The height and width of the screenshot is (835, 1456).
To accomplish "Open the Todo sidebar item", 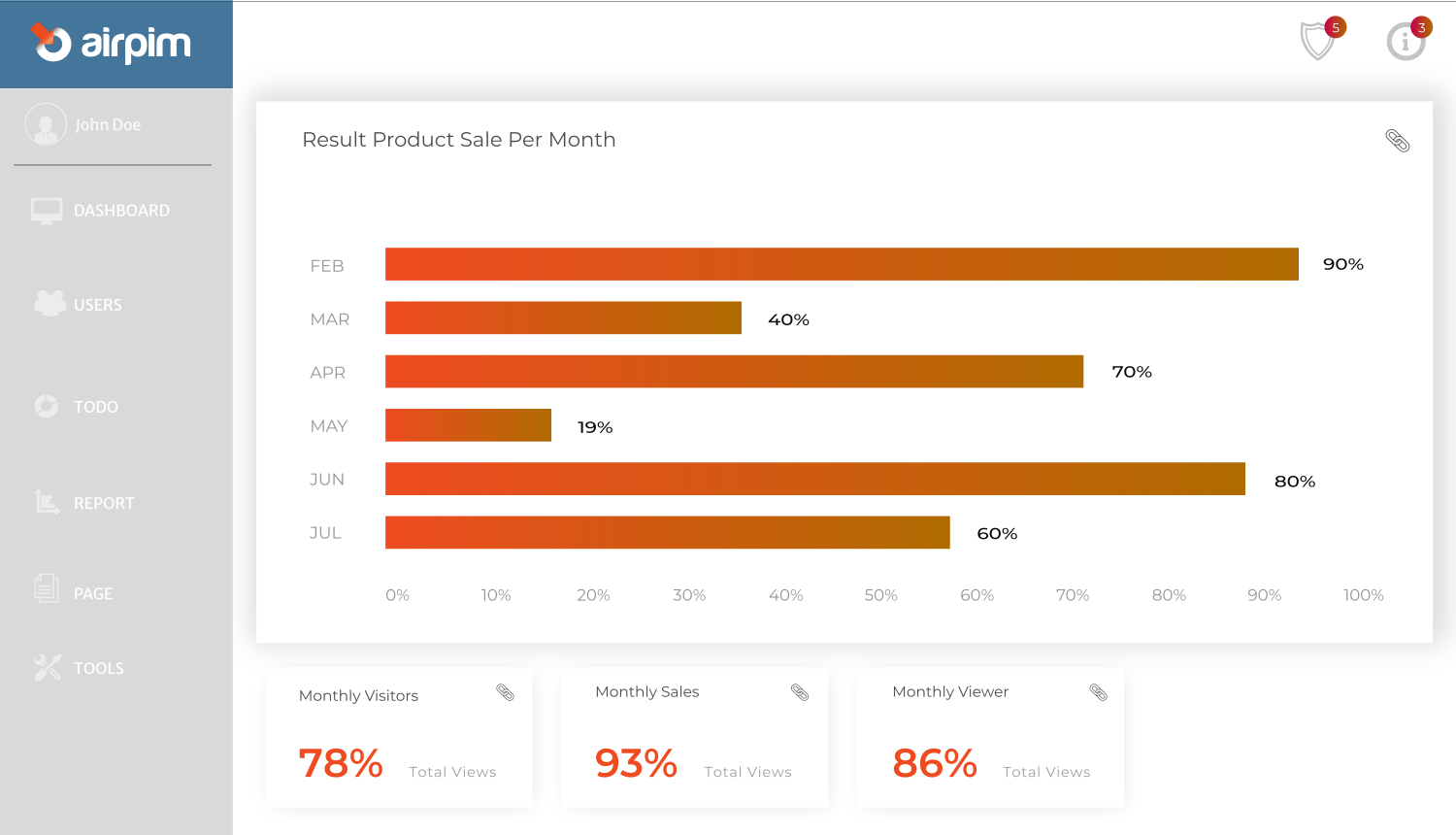I will (x=95, y=407).
